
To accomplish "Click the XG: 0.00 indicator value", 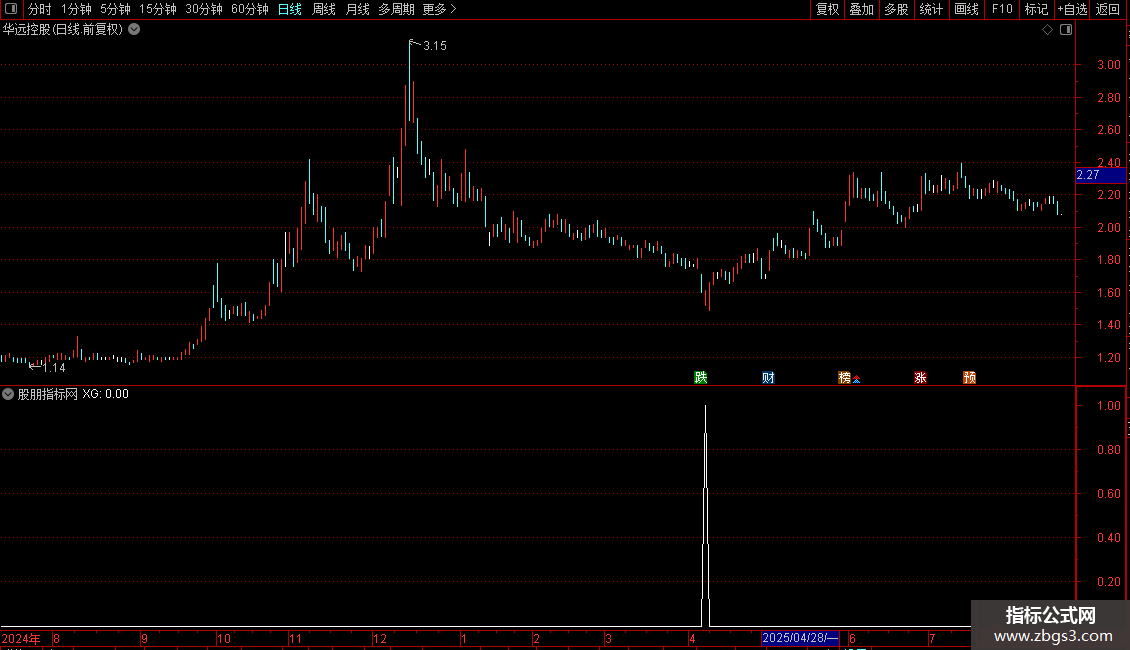I will click(105, 394).
